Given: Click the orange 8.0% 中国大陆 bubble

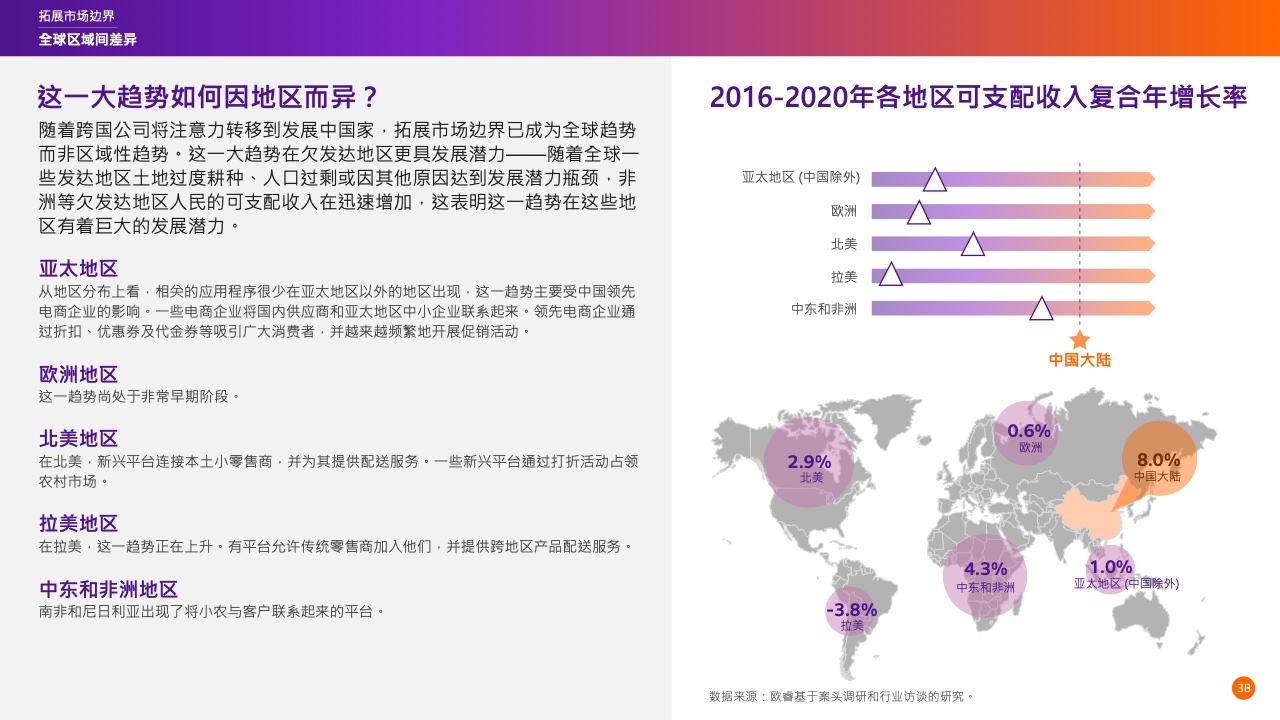Looking at the screenshot, I should (x=1157, y=461).
